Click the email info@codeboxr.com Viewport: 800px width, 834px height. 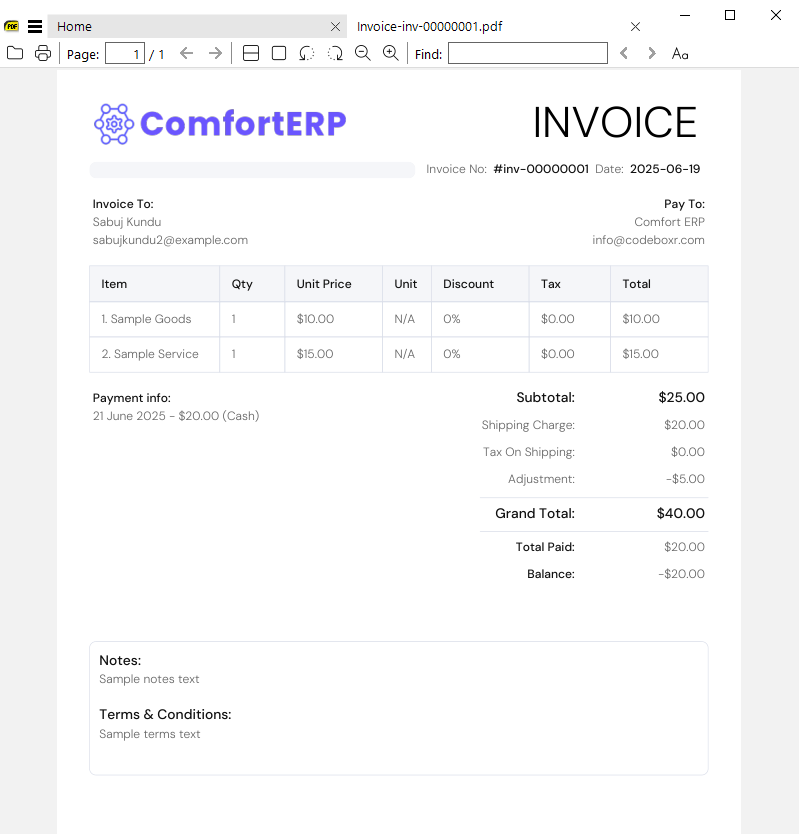(648, 240)
